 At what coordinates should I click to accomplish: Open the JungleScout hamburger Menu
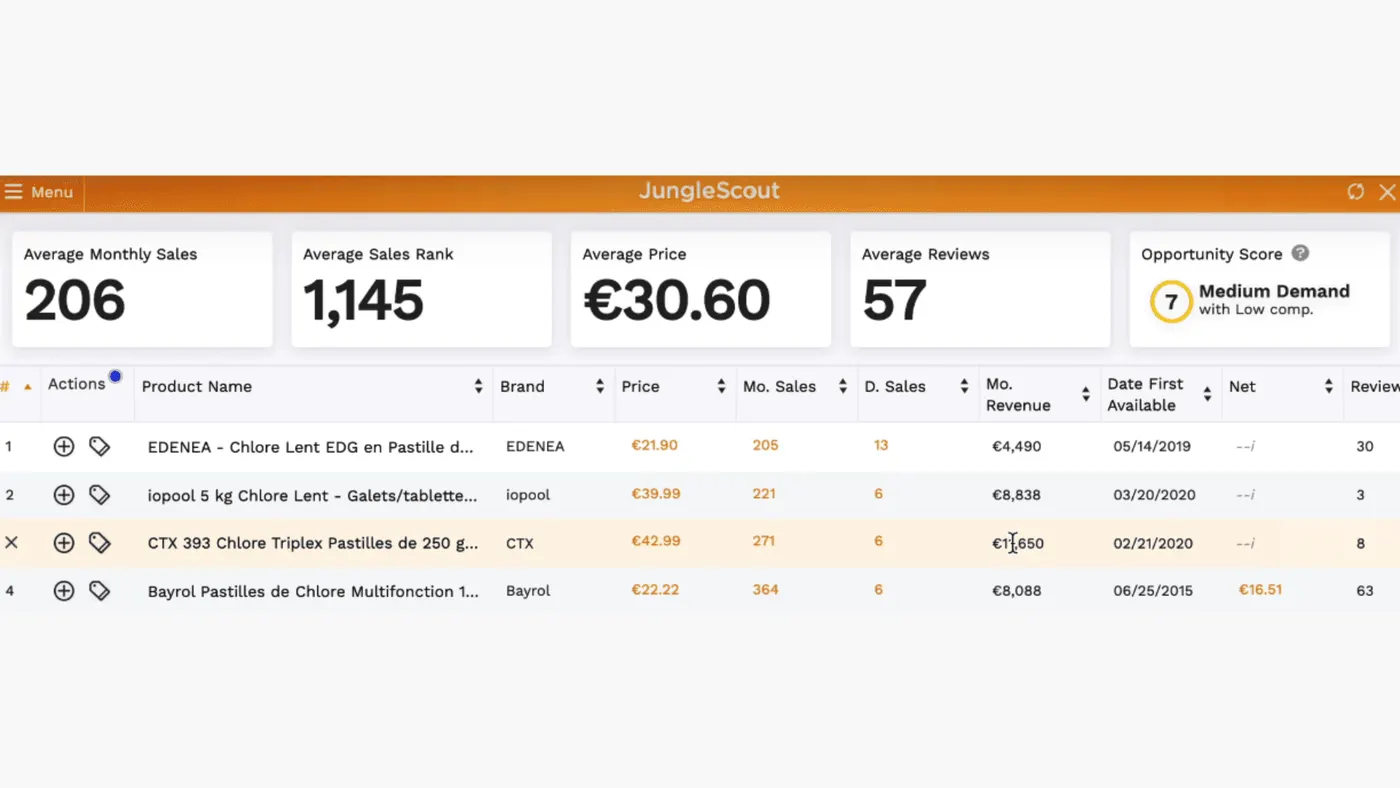pos(39,192)
